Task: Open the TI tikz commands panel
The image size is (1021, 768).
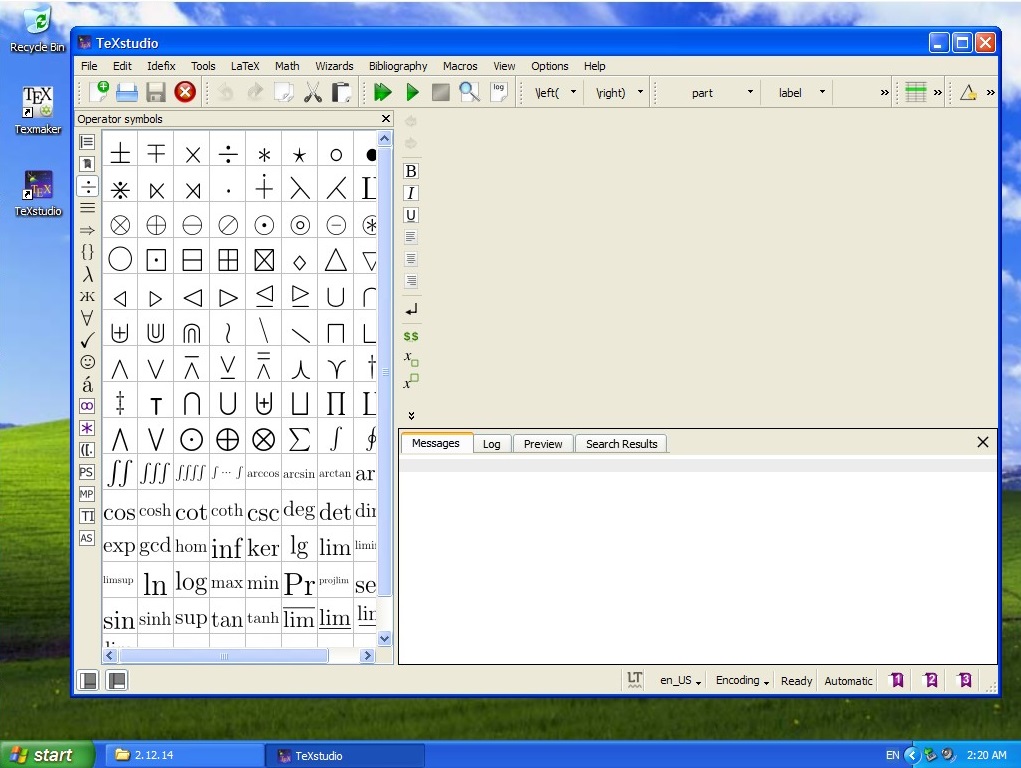Action: point(87,517)
